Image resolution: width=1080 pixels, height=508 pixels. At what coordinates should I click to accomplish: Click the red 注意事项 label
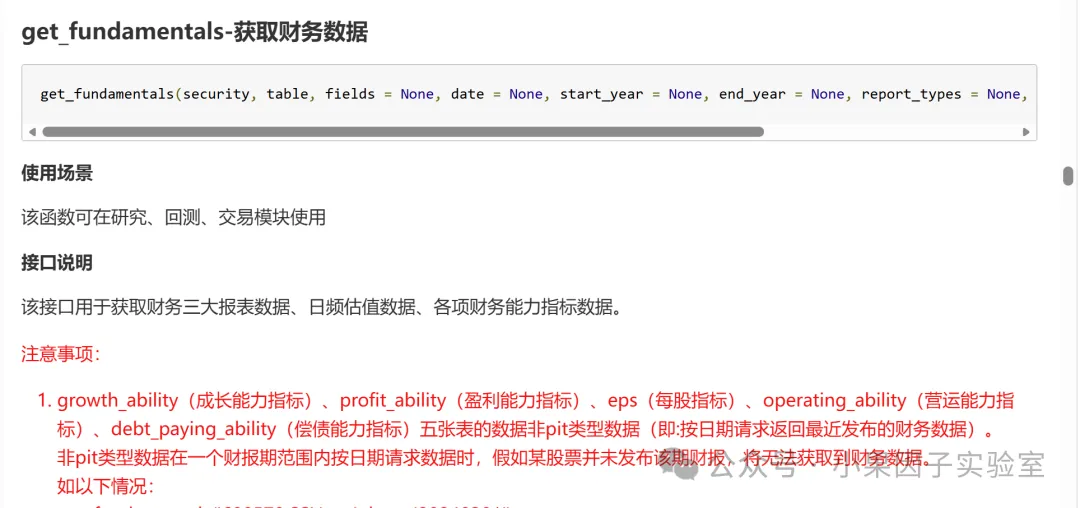tap(61, 354)
